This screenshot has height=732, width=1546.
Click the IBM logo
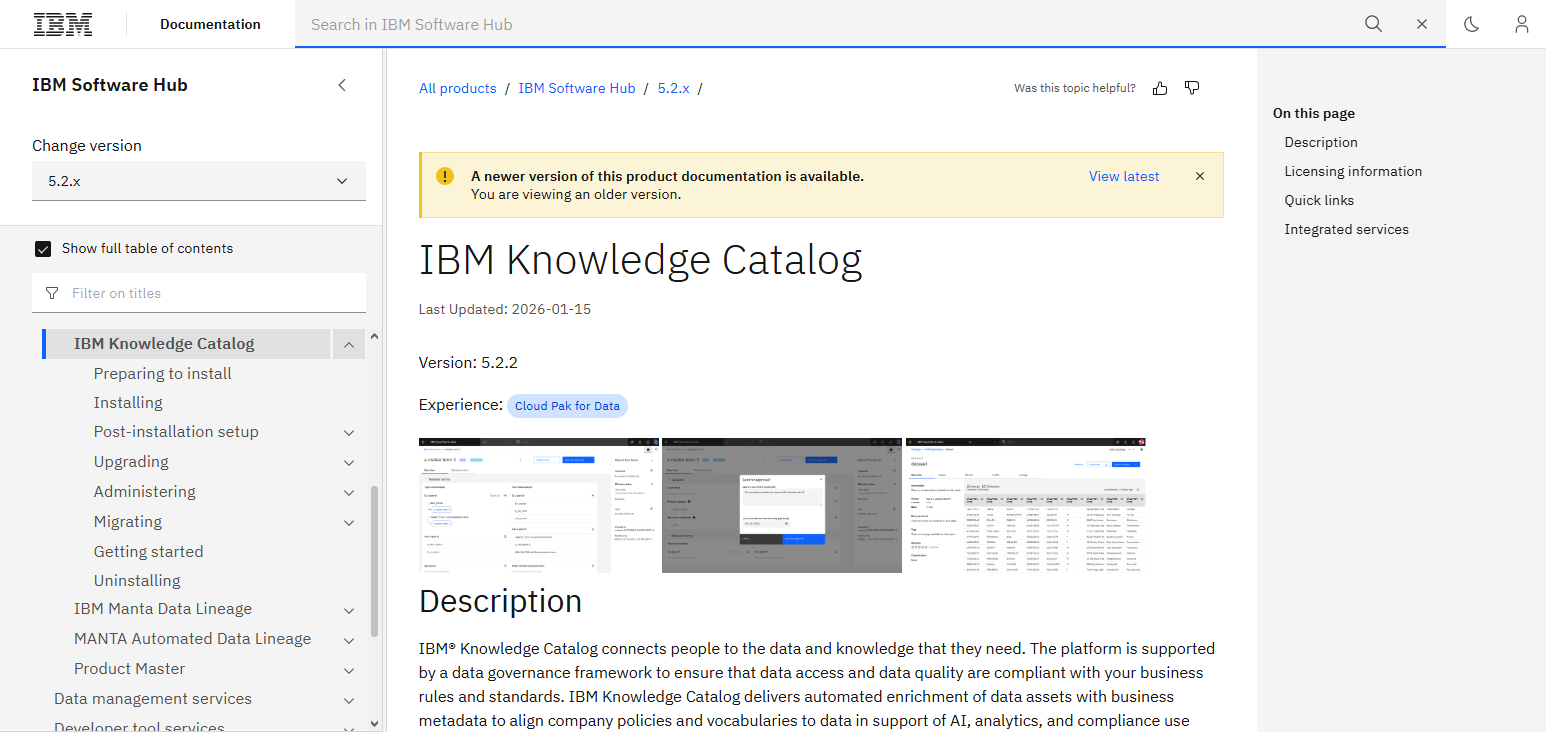point(63,24)
